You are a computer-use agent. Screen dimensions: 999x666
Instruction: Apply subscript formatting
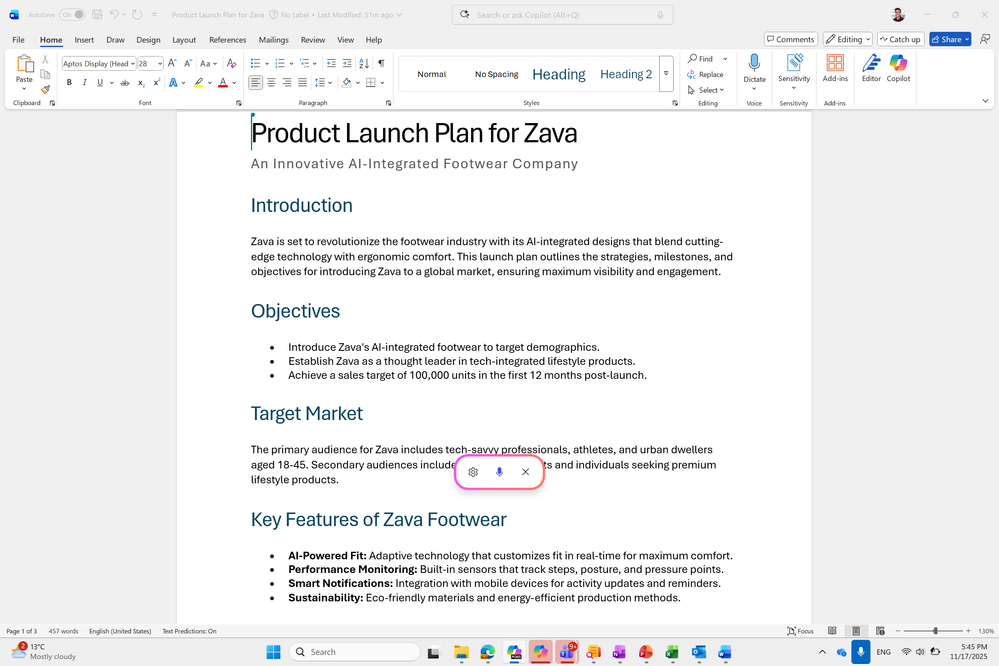[141, 83]
